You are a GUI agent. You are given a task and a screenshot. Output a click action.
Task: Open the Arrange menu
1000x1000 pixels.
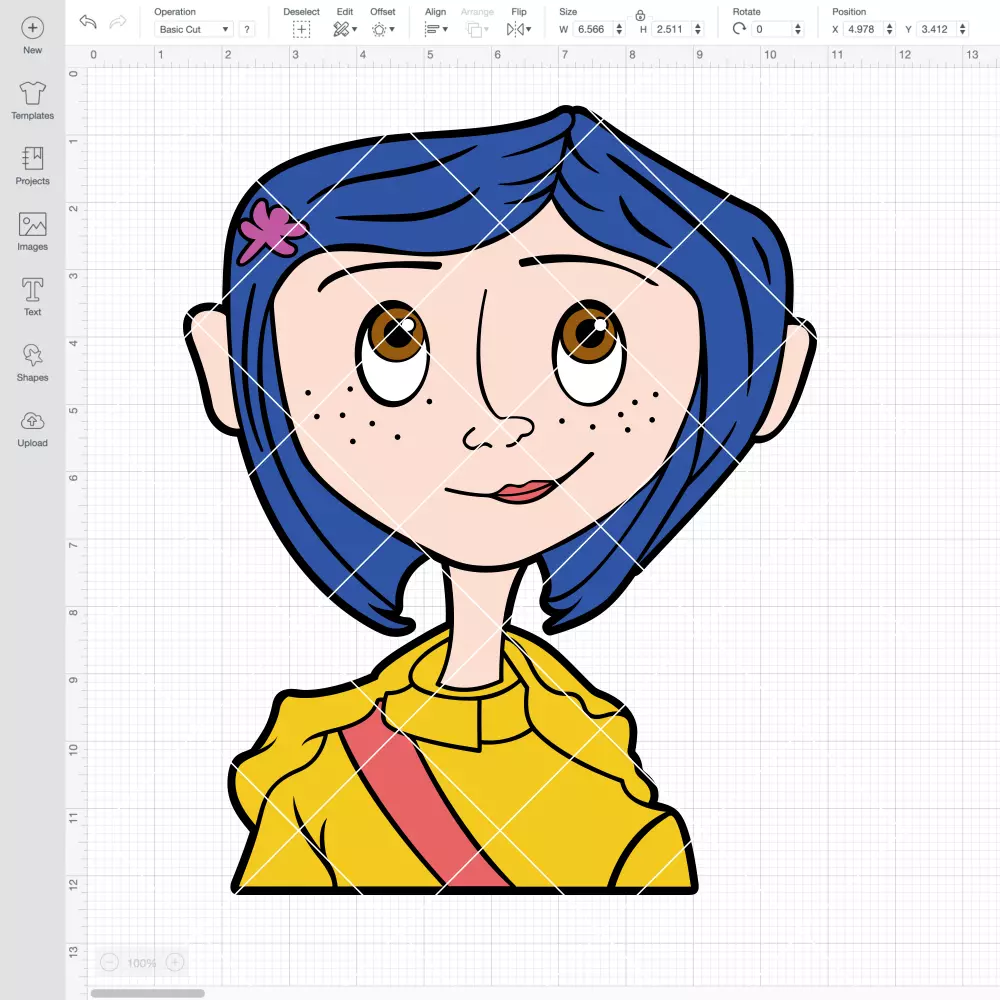click(477, 29)
